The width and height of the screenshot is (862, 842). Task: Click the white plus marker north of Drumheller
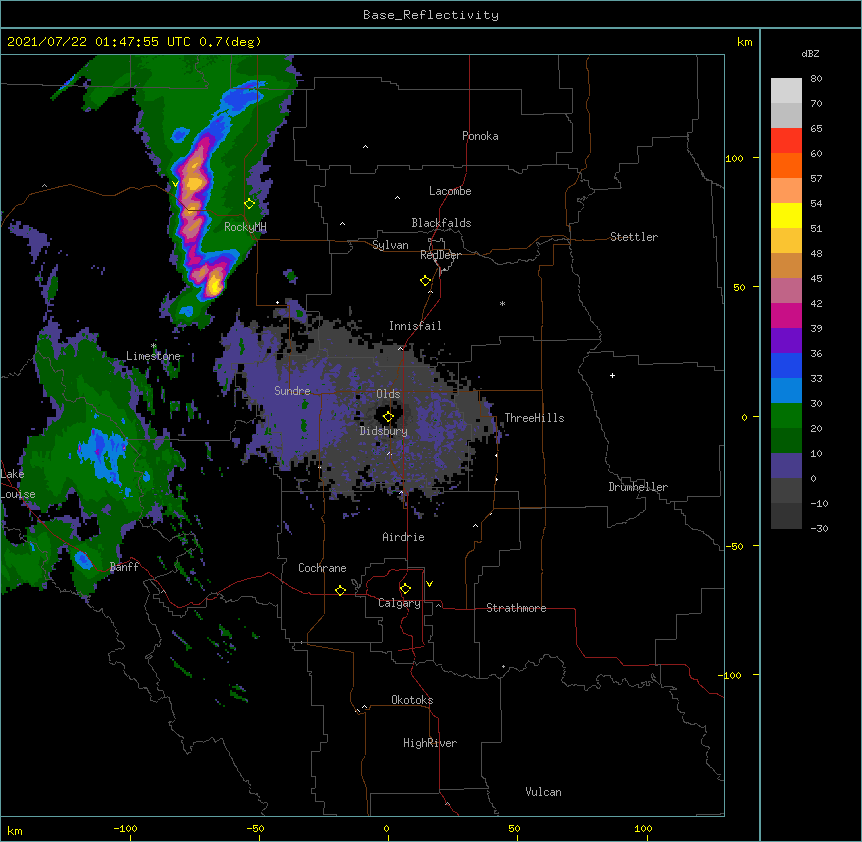(612, 375)
